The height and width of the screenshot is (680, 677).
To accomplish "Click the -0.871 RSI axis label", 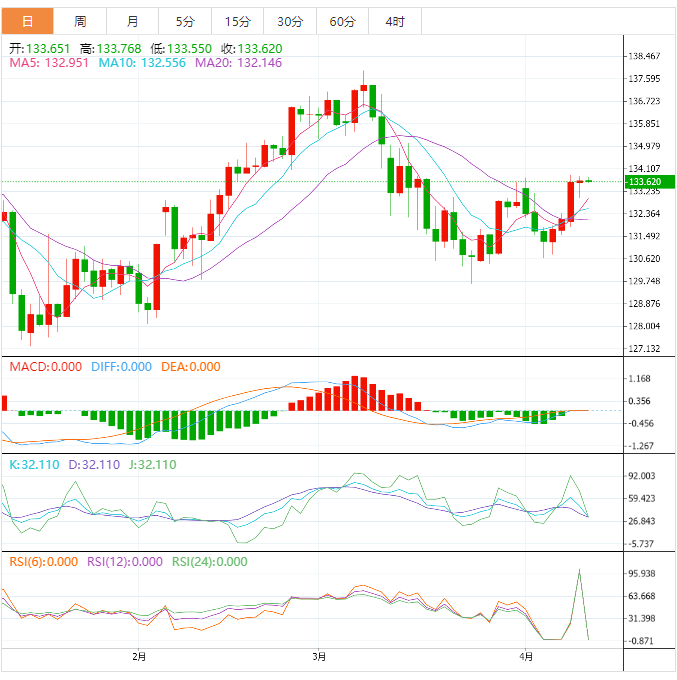I will [x=641, y=641].
